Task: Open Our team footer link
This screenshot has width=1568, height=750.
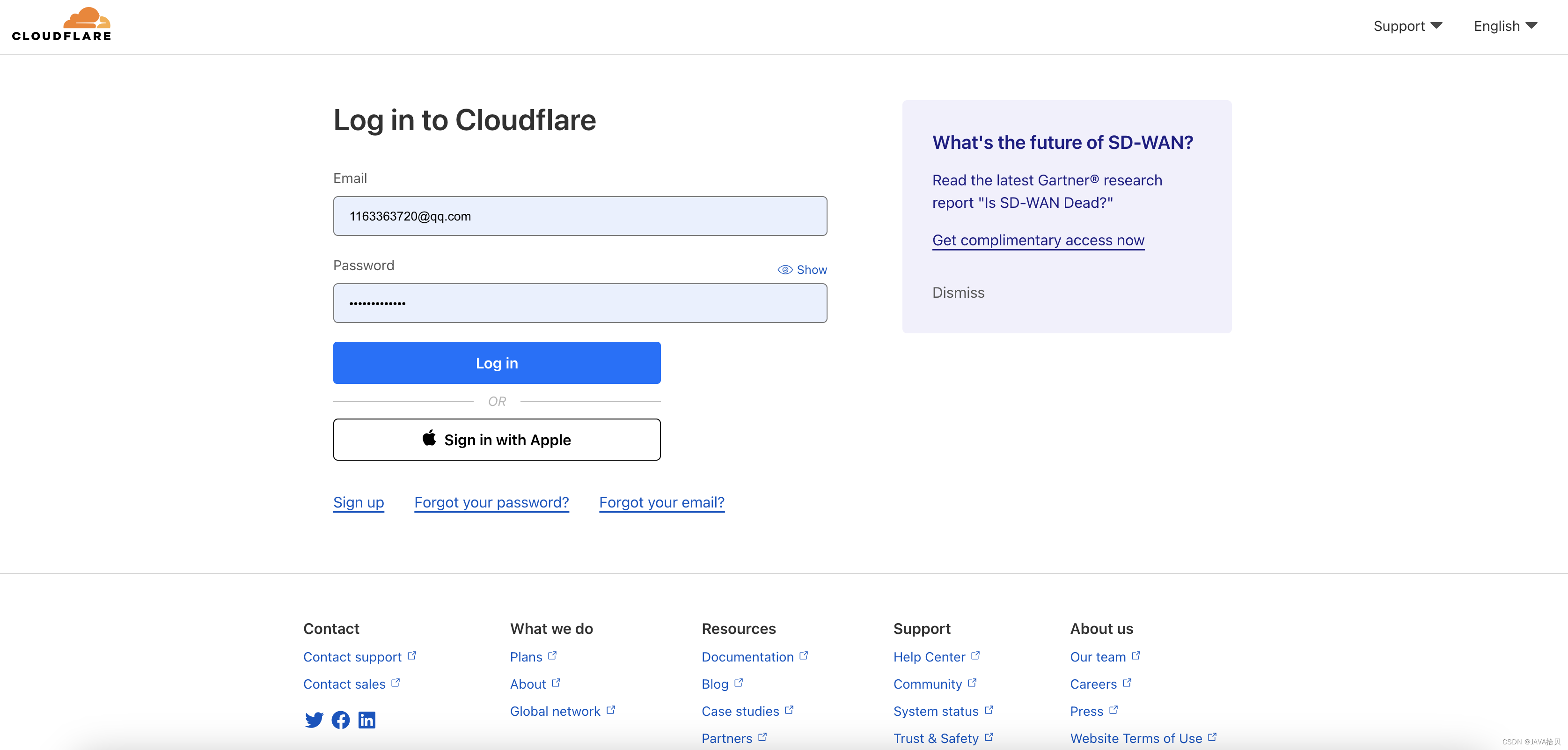Action: [x=1105, y=657]
